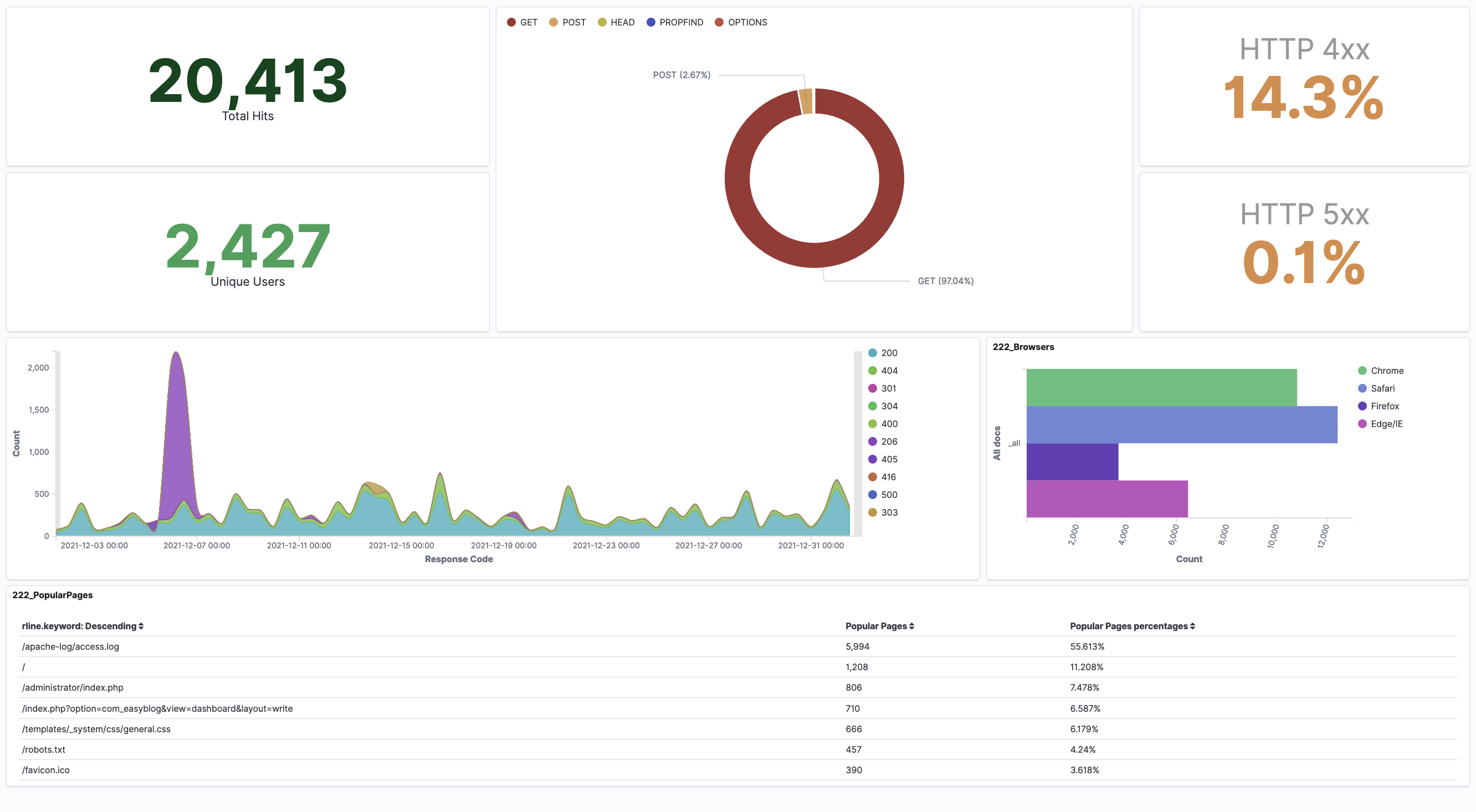This screenshot has height=812, width=1476.
Task: Click the /apache-log/access.log table row
Action: pos(70,647)
